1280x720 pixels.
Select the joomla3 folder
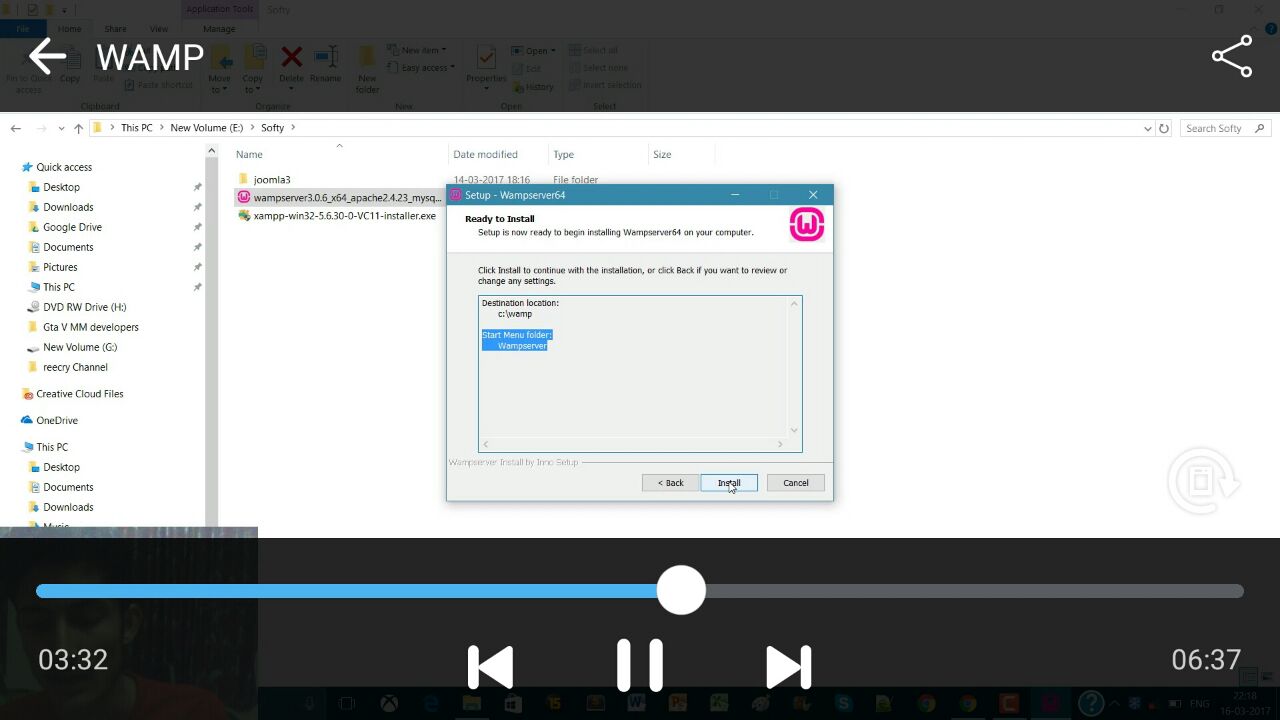272,180
